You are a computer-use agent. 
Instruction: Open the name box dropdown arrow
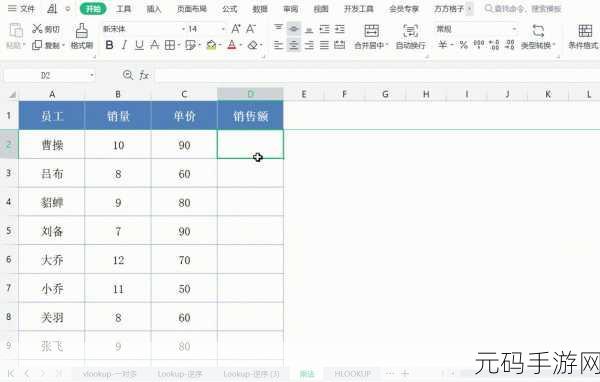[92, 75]
